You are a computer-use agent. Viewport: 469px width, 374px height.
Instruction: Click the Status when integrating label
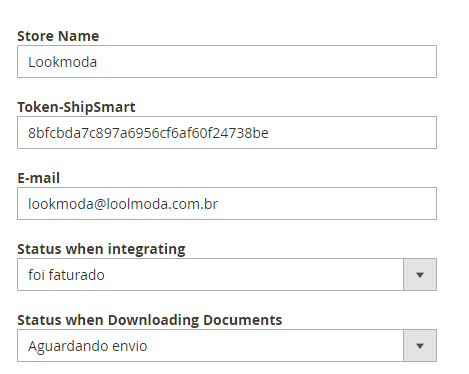101,249
